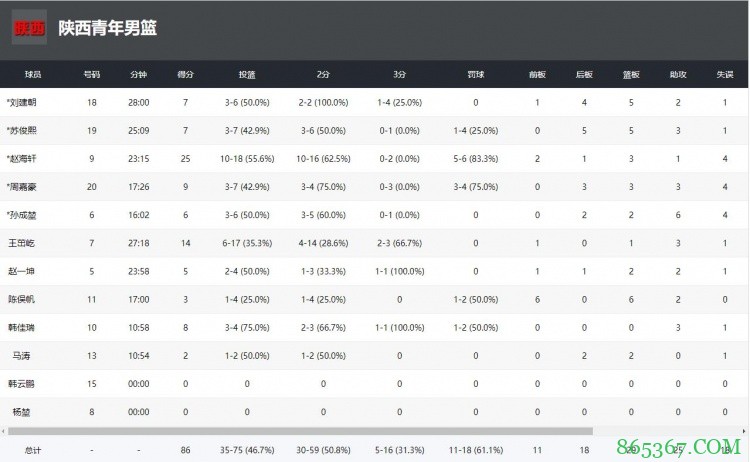The height and width of the screenshot is (462, 750).
Task: Click the 投篮 column header
Action: click(x=246, y=74)
